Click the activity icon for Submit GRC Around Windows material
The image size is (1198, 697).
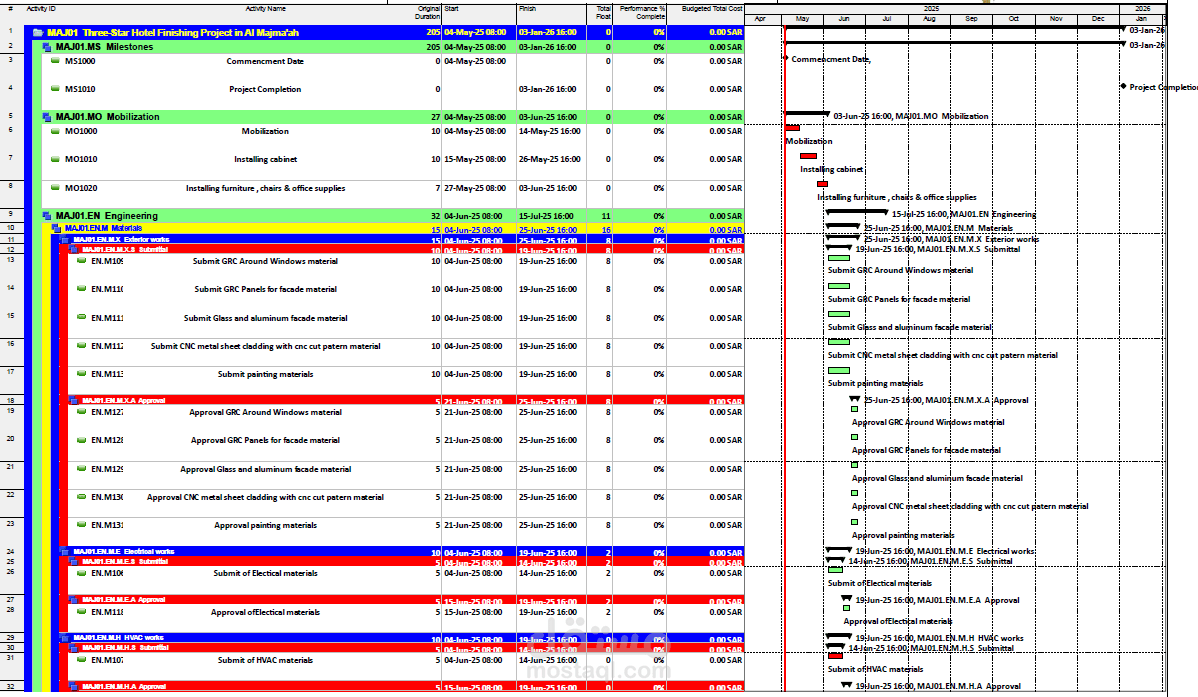(82, 261)
